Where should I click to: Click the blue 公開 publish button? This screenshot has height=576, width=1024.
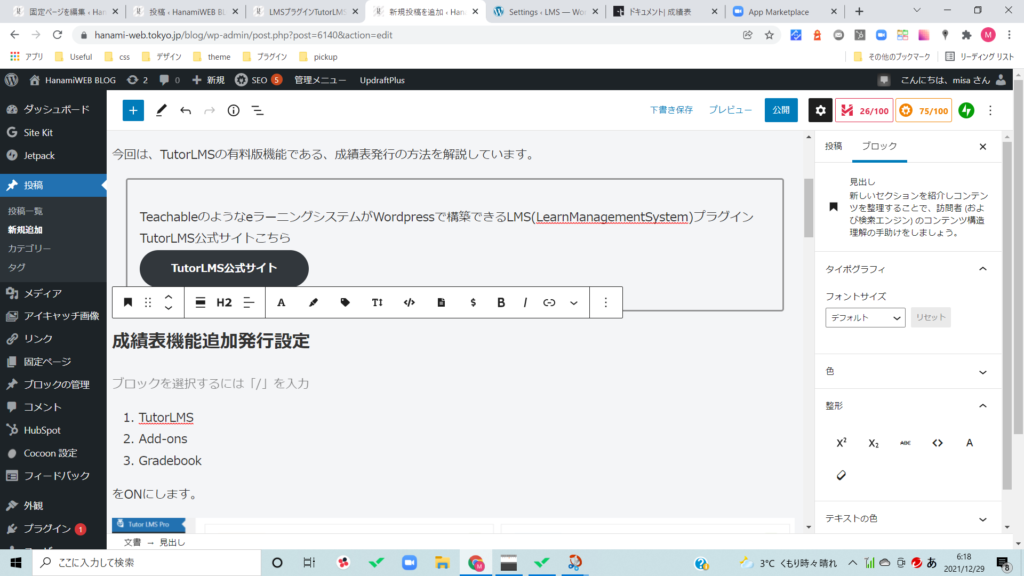coord(781,110)
